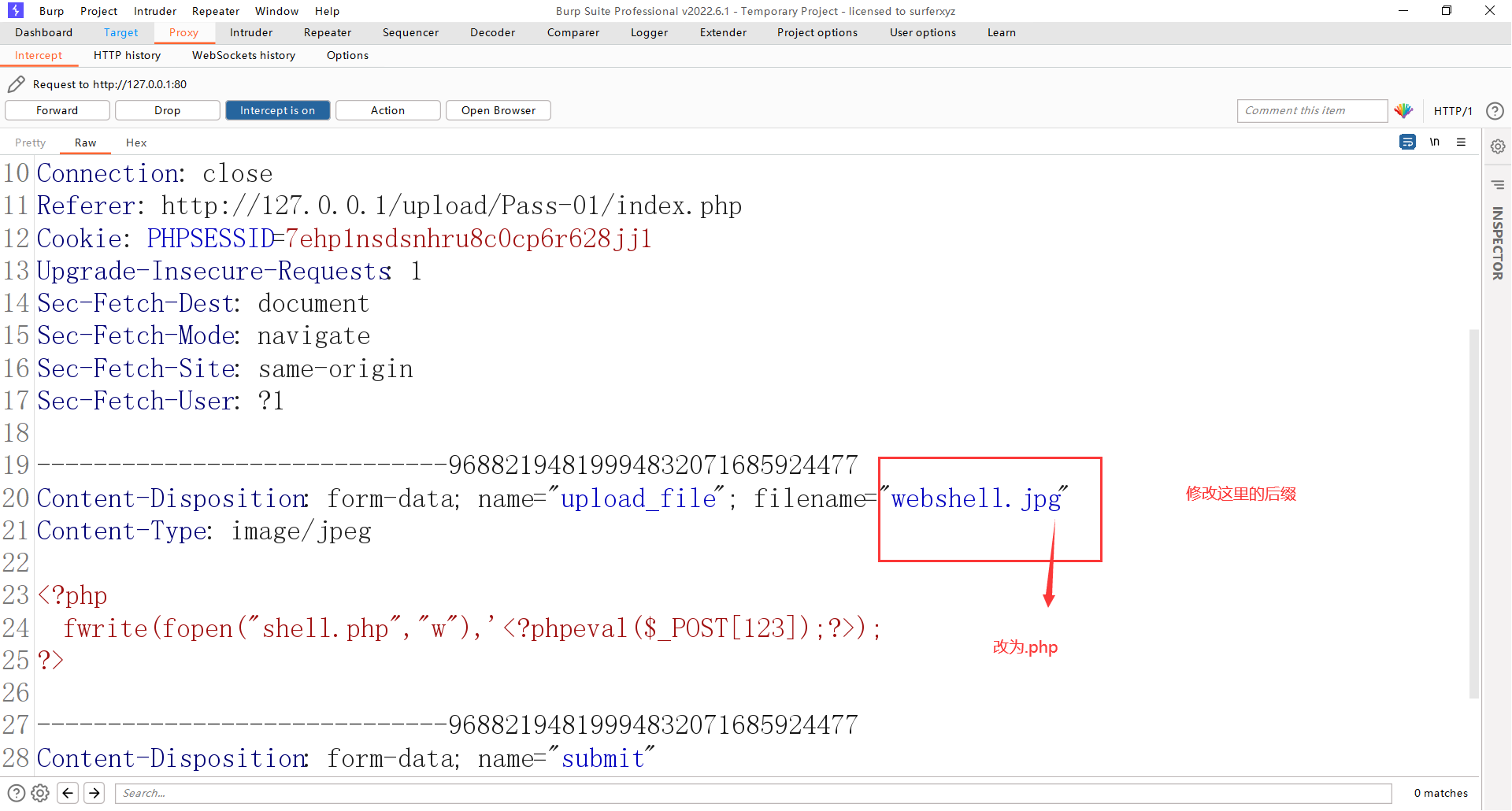Open the Project options tab

coord(817,32)
